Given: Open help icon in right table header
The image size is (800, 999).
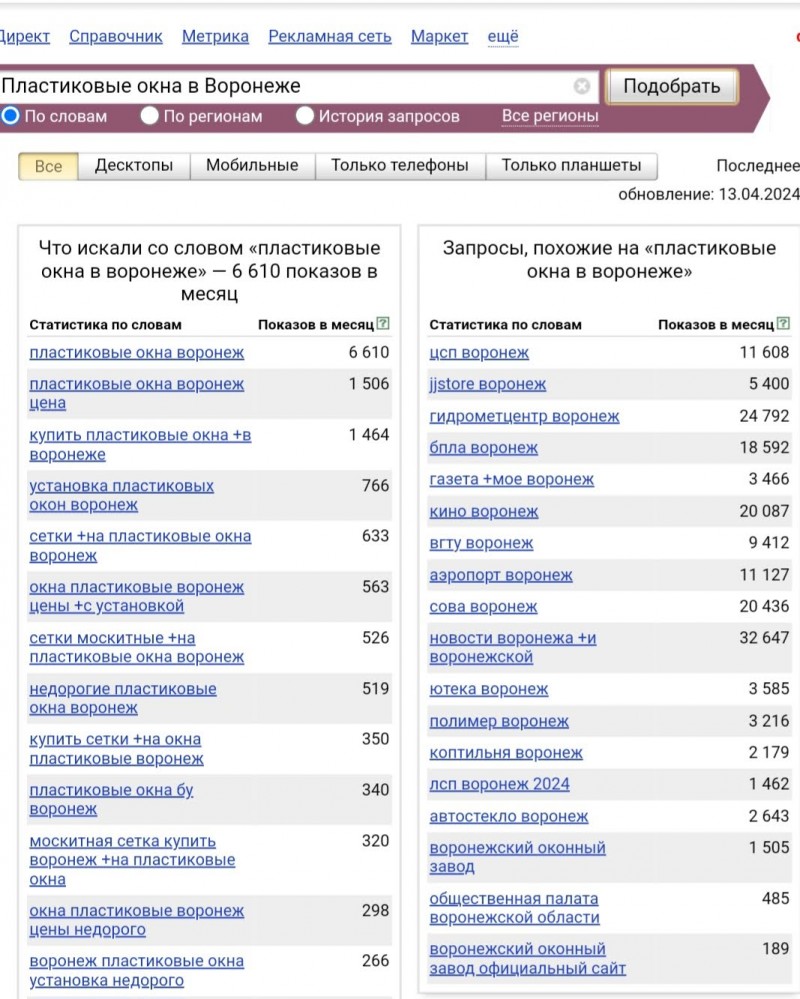Looking at the screenshot, I should [783, 324].
